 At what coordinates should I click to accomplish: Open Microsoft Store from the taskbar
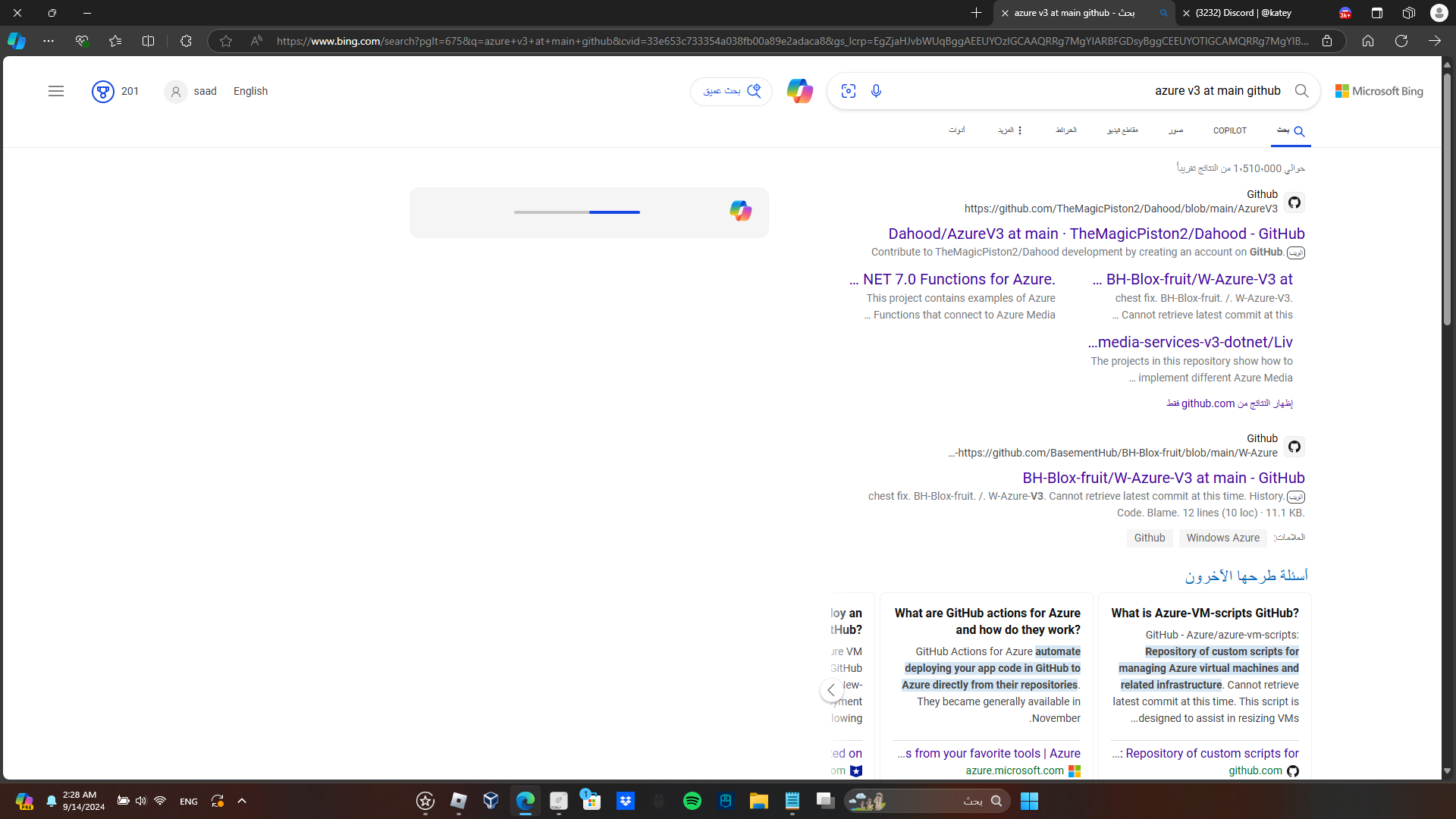tap(591, 801)
